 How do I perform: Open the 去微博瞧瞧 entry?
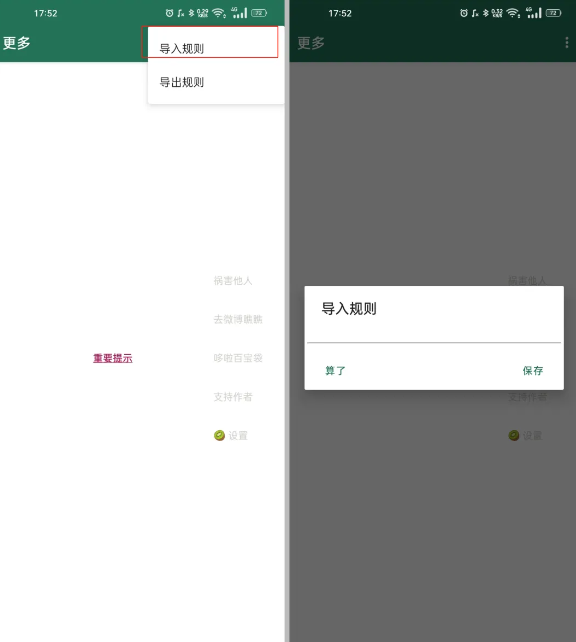238,319
